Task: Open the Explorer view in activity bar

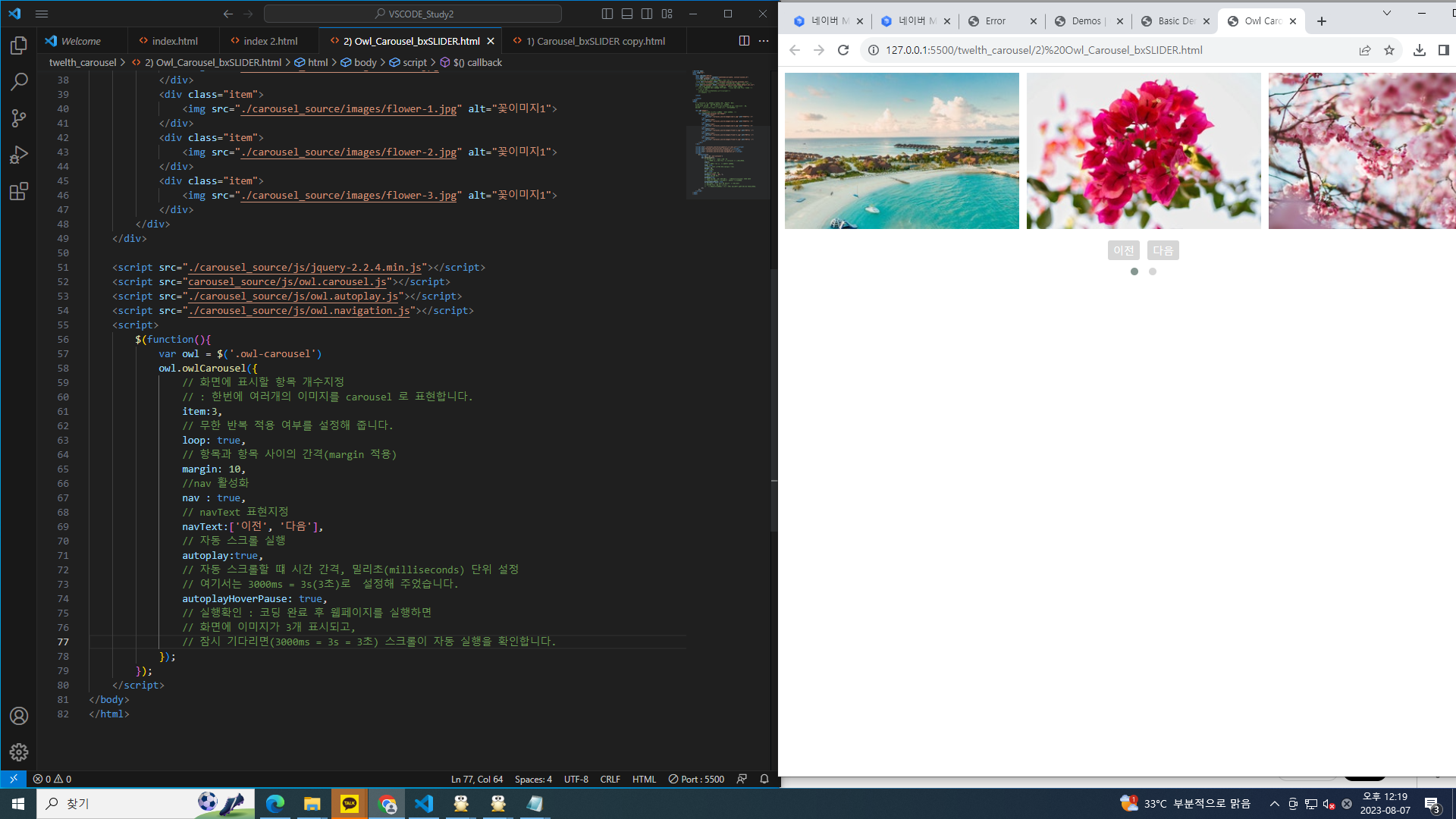Action: (x=19, y=45)
